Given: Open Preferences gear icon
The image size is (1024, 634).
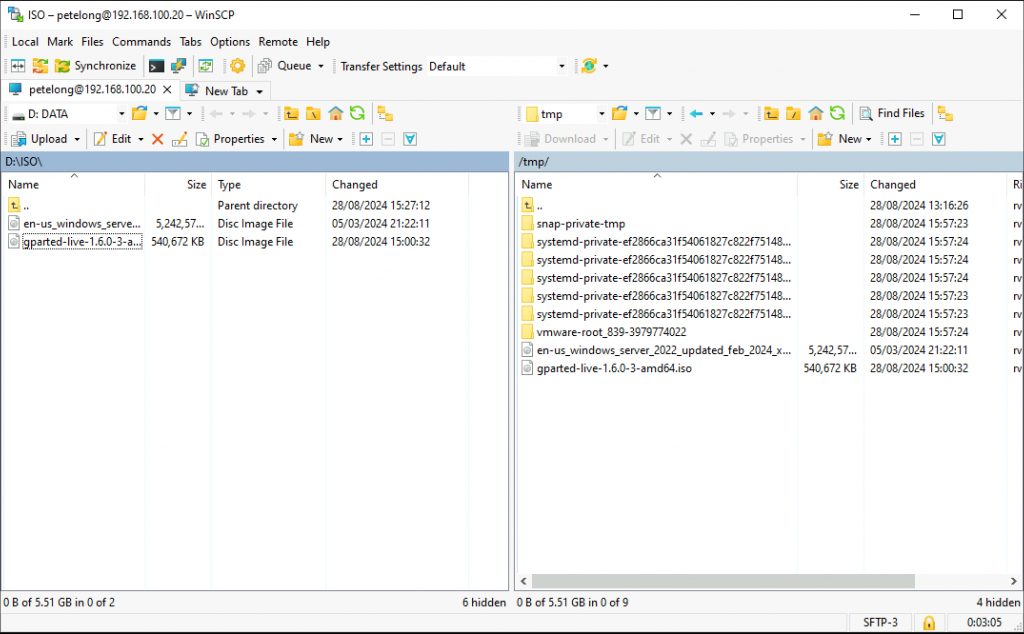Looking at the screenshot, I should point(237,66).
